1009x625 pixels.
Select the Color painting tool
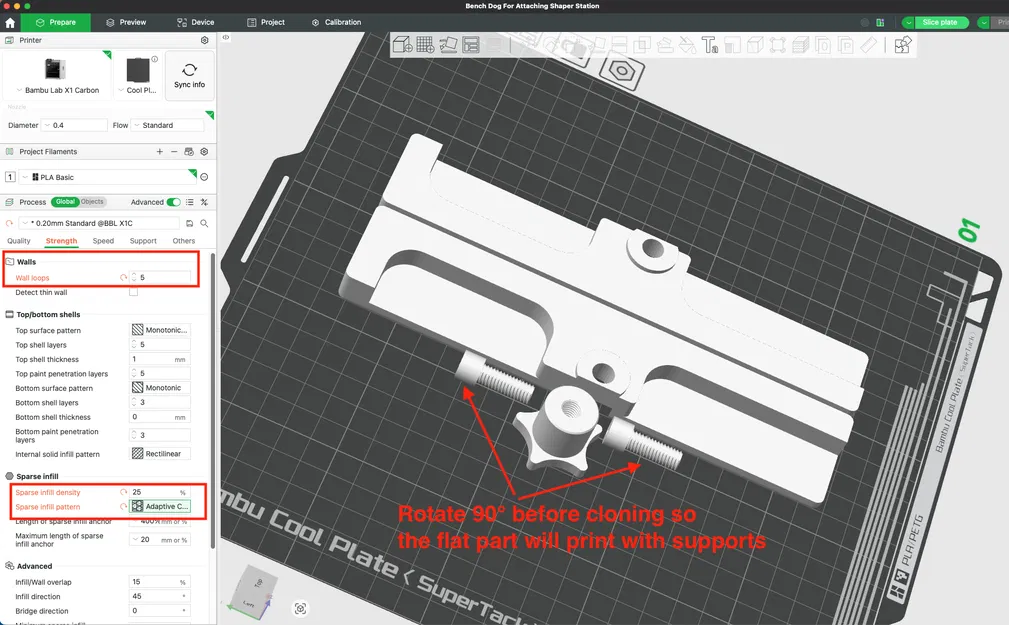pos(688,44)
